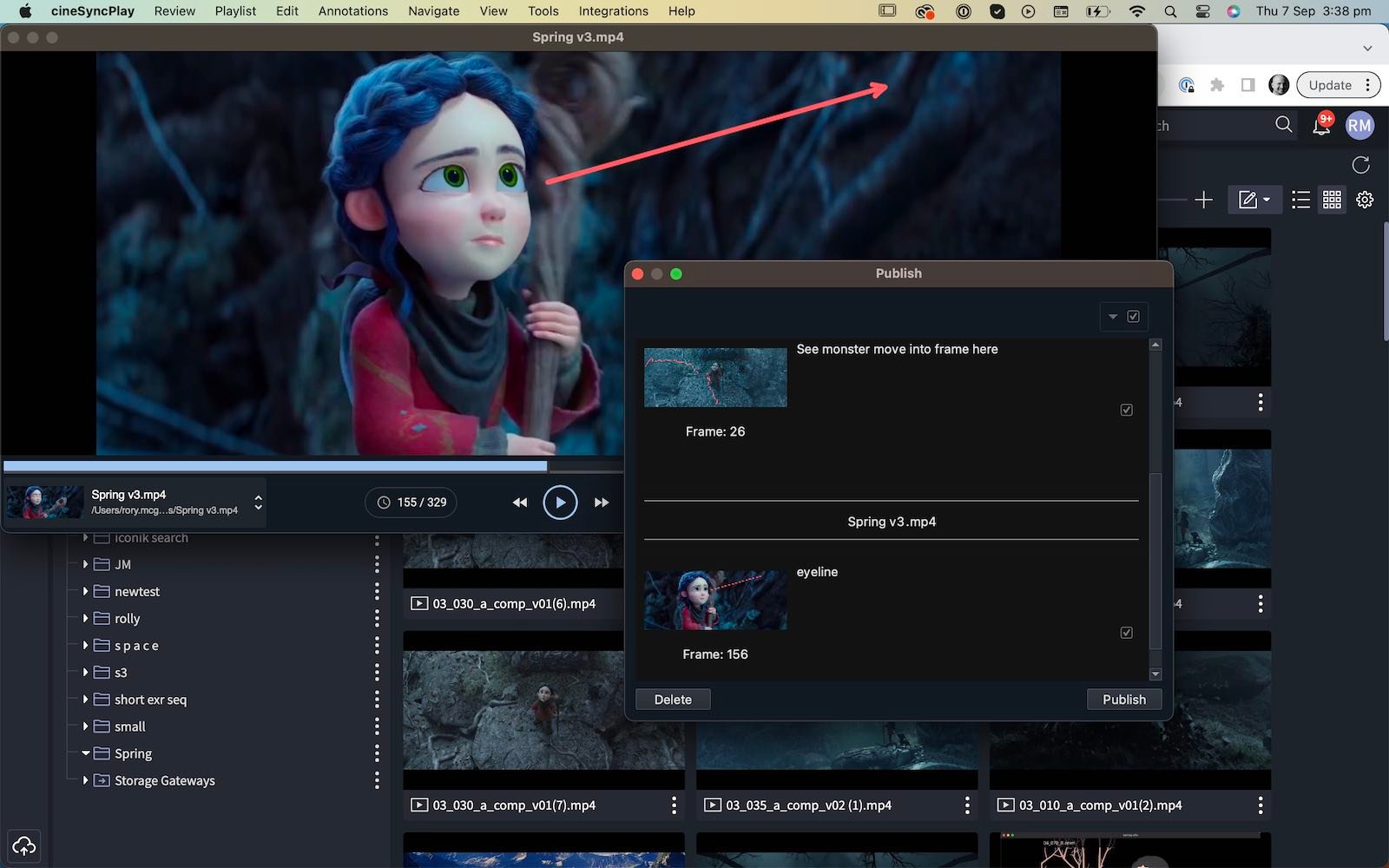Open Spotlight search in menu bar
Viewport: 1389px width, 868px height.
(x=1170, y=11)
